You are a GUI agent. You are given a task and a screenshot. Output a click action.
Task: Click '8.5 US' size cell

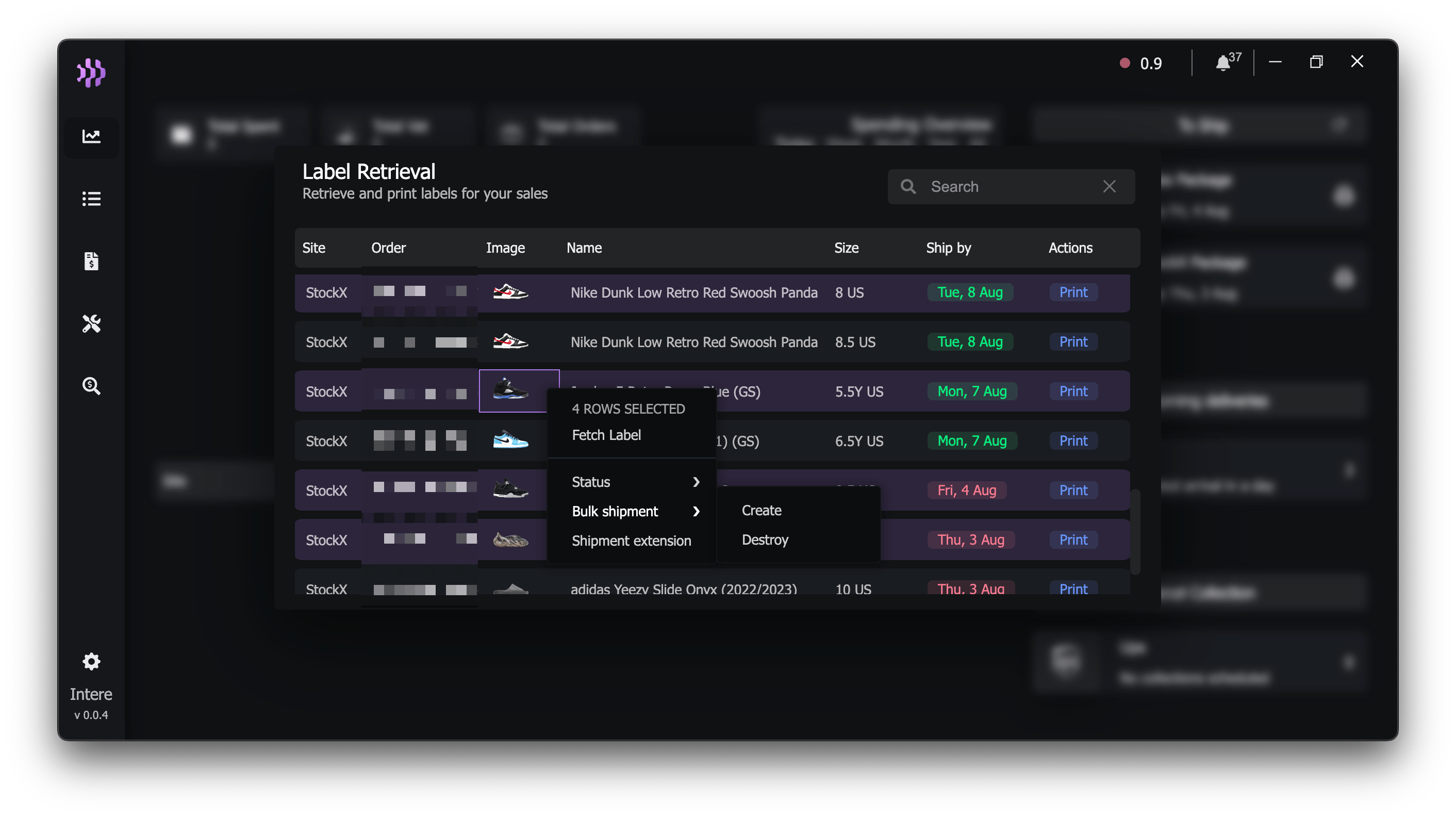pos(855,341)
